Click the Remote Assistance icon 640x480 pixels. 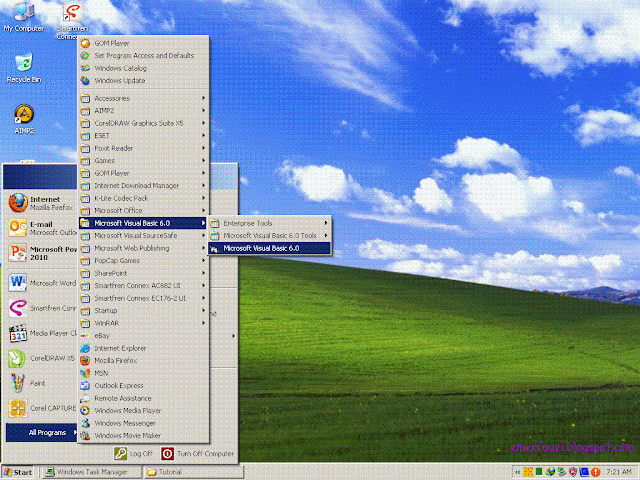tap(85, 398)
